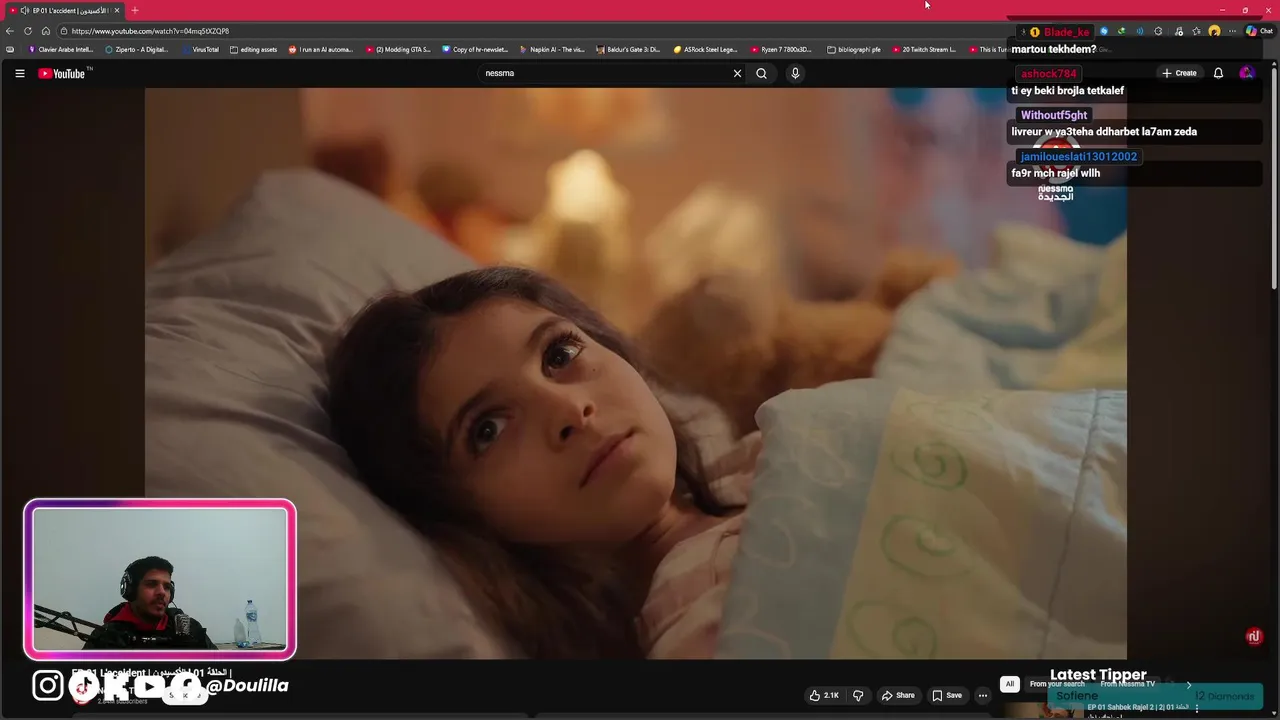
Task: Submit search with the magnifier button
Action: pyautogui.click(x=761, y=73)
